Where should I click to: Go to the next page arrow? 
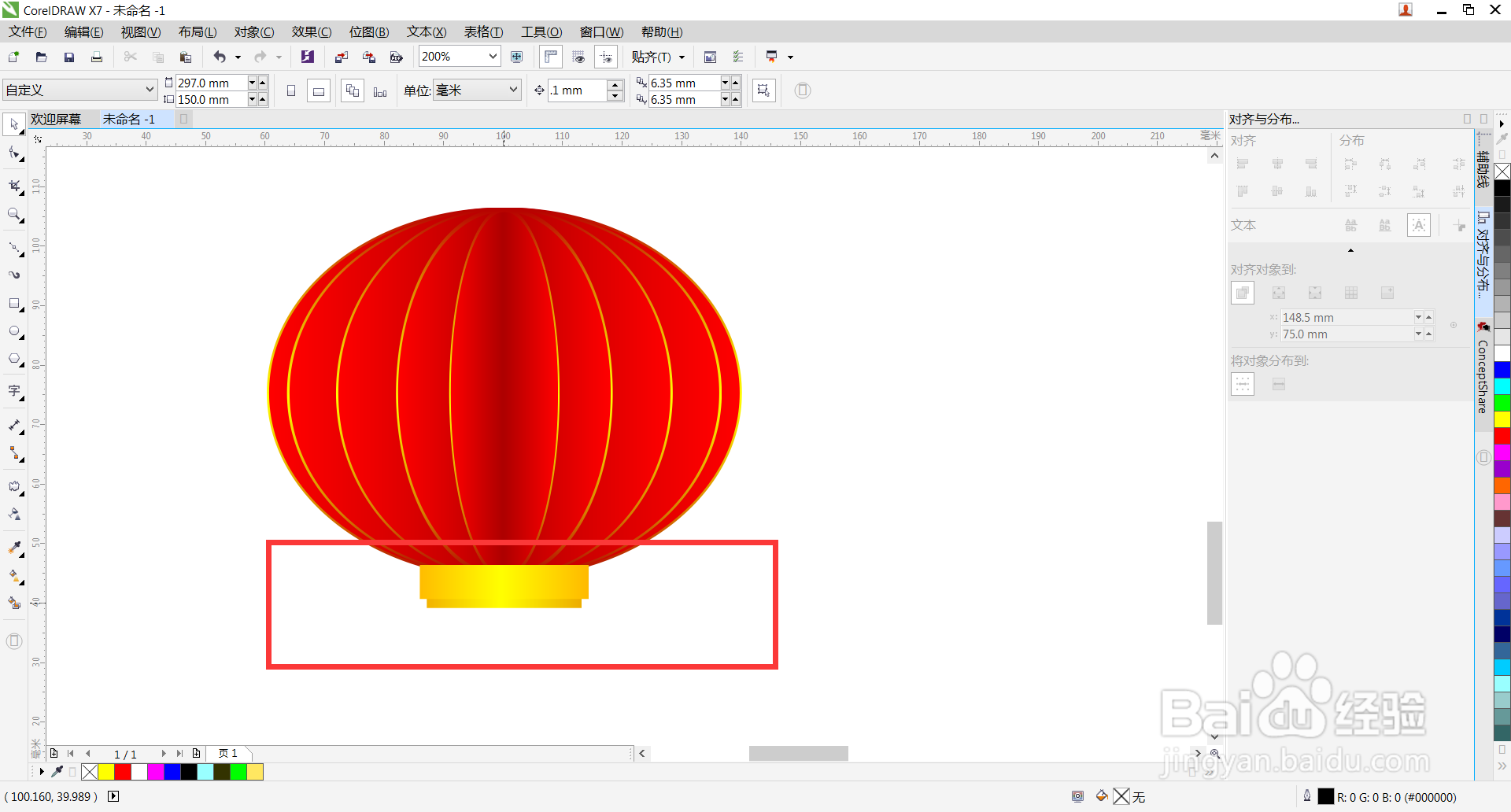click(164, 754)
